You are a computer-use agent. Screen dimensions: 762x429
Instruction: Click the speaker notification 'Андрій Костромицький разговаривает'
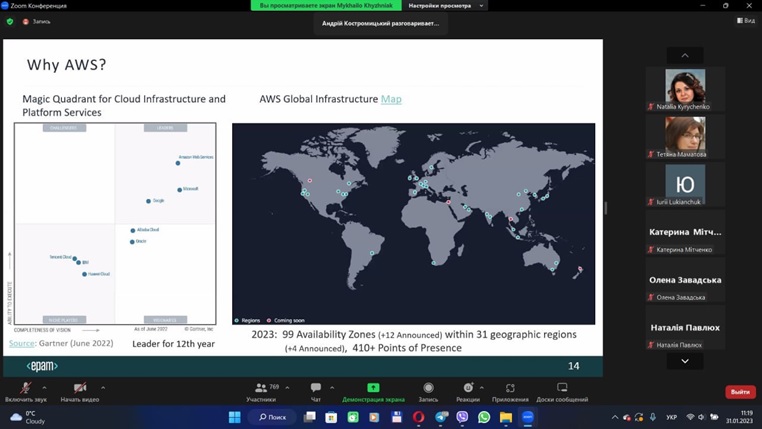coord(381,23)
